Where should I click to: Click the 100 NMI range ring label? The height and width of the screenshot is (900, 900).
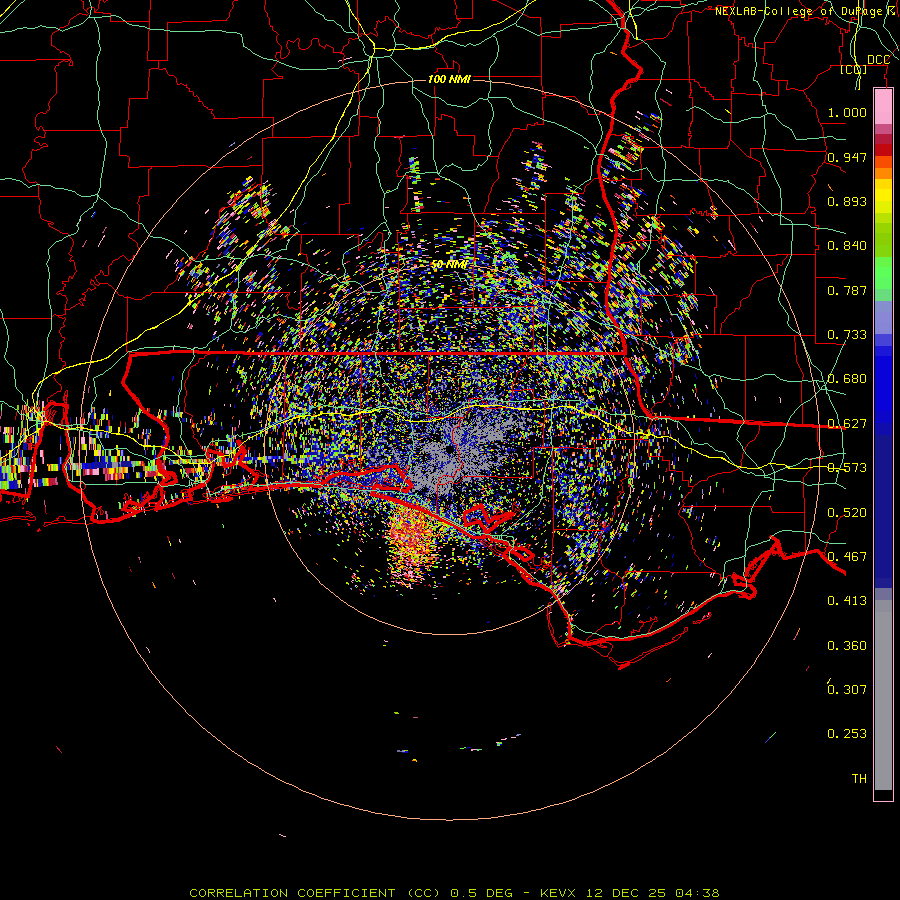(x=449, y=79)
